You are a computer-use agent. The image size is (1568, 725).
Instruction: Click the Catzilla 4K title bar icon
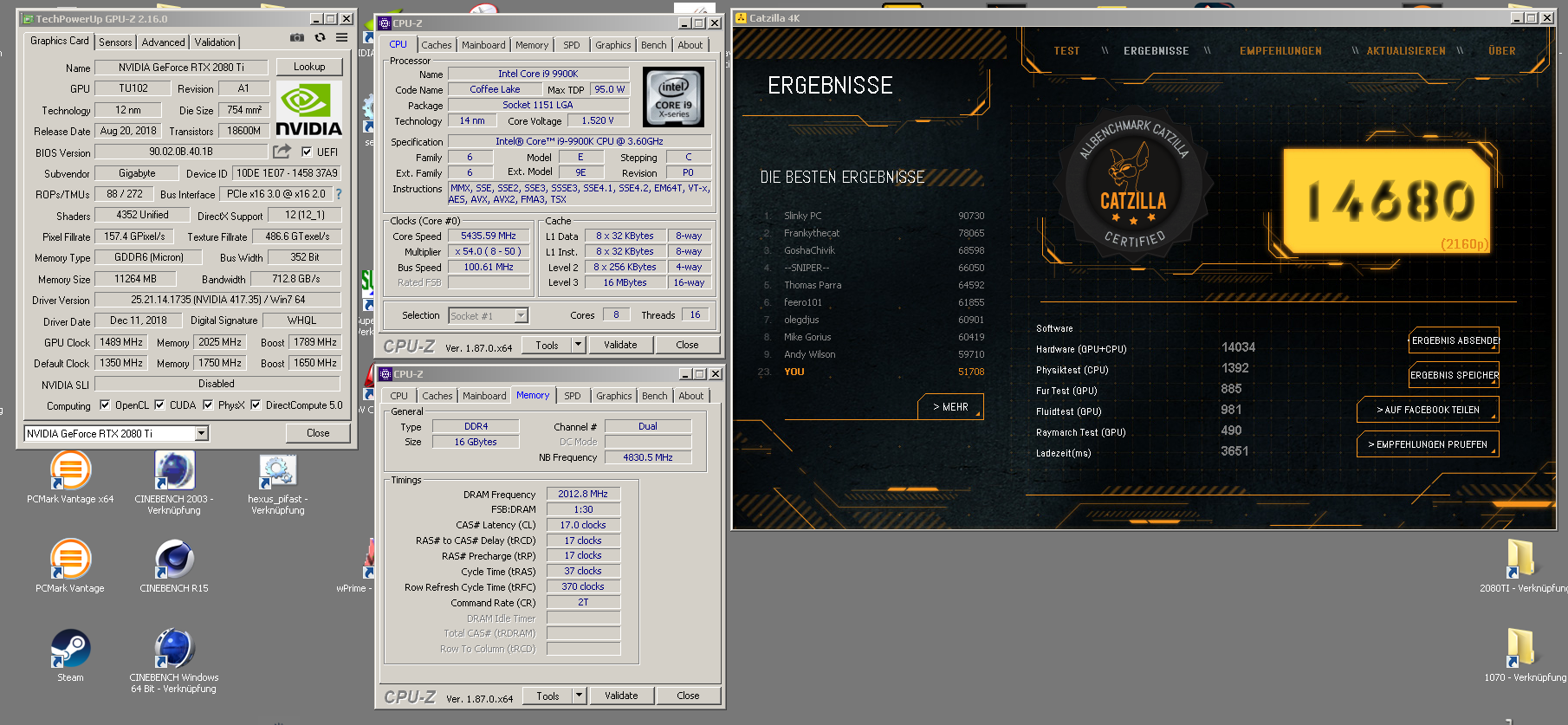[741, 18]
